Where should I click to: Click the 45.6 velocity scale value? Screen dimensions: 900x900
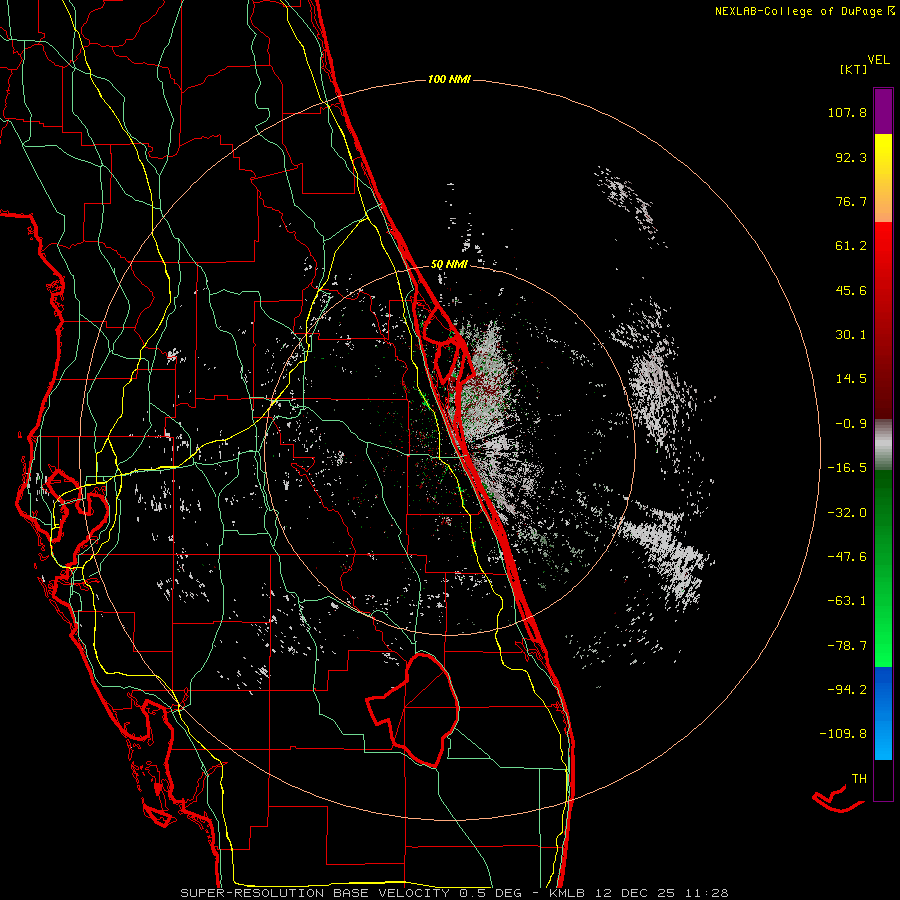851,290
